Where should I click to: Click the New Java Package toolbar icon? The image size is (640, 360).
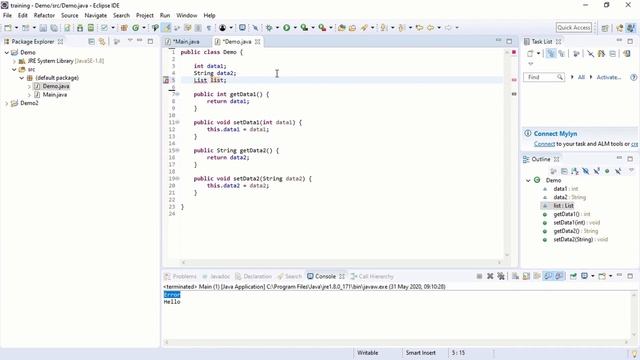(124, 28)
